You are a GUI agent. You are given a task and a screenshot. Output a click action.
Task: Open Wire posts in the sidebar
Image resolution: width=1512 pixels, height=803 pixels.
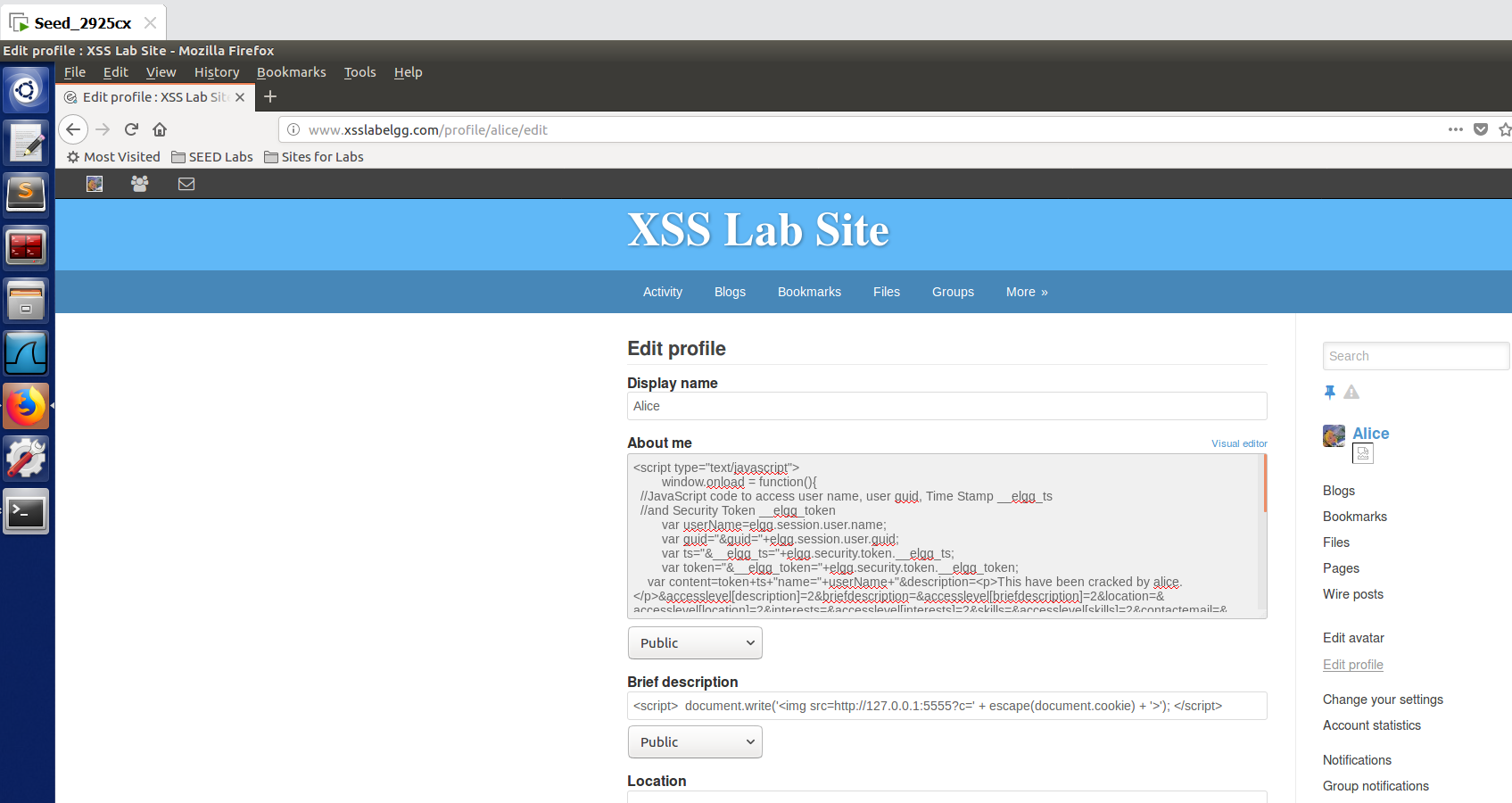coord(1353,594)
